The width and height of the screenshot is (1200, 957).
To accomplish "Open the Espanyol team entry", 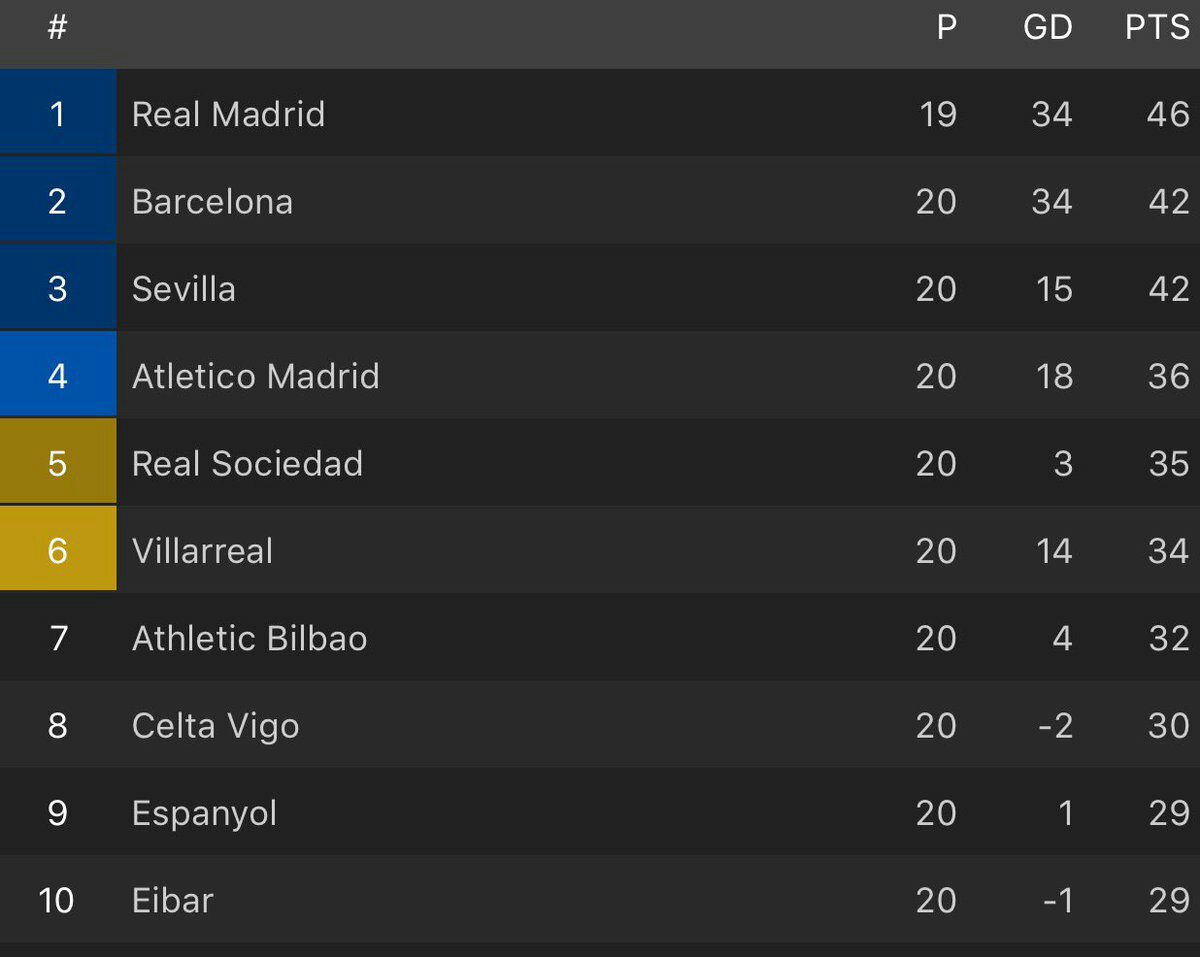I will pos(204,813).
